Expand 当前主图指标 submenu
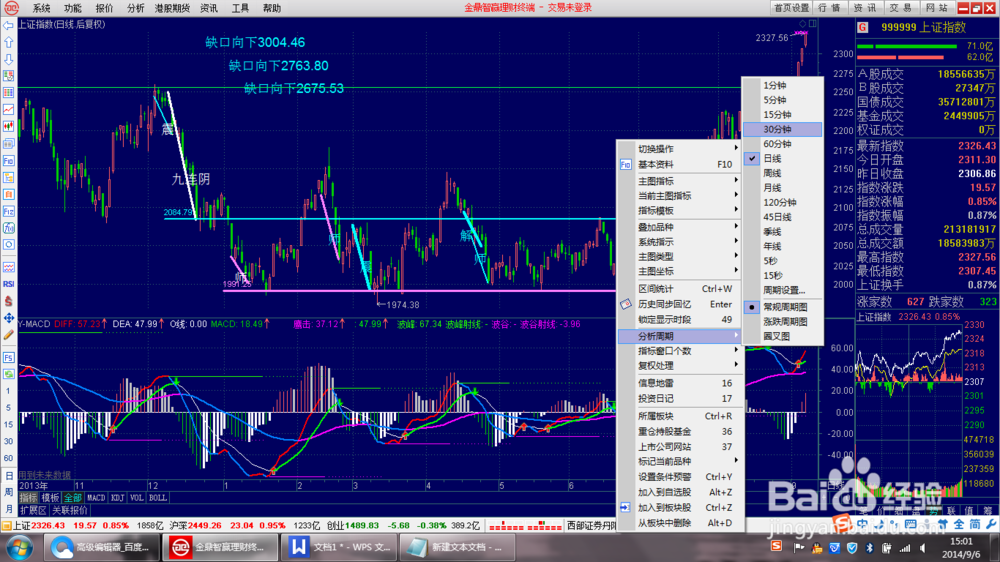The width and height of the screenshot is (1000, 562). pos(679,196)
